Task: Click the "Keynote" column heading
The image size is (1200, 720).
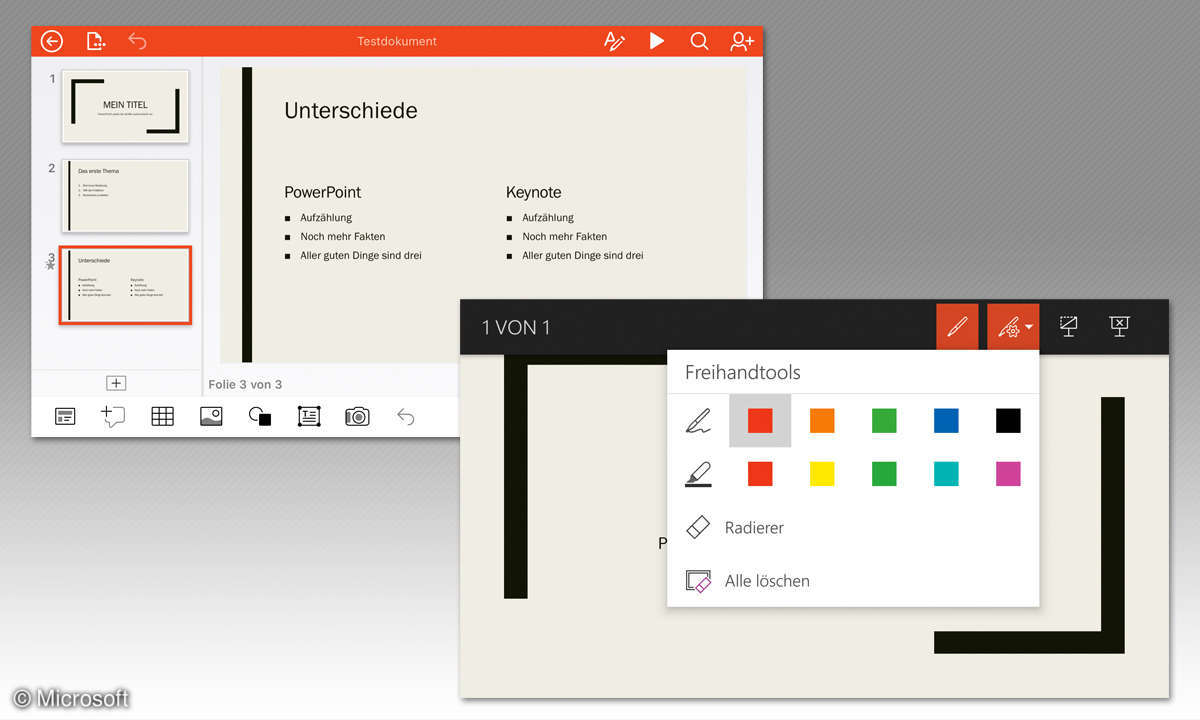Action: 534,192
